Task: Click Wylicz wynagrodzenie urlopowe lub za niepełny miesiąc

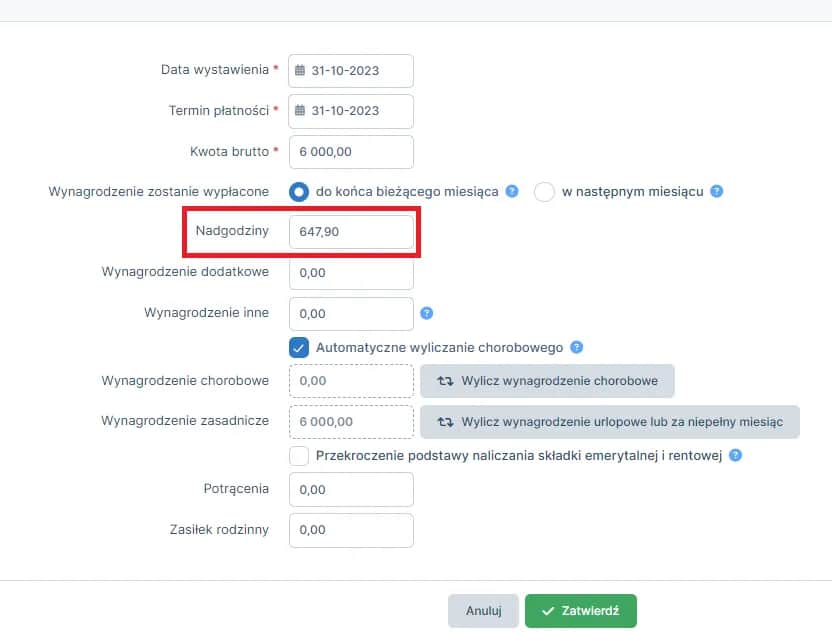Action: 610,421
